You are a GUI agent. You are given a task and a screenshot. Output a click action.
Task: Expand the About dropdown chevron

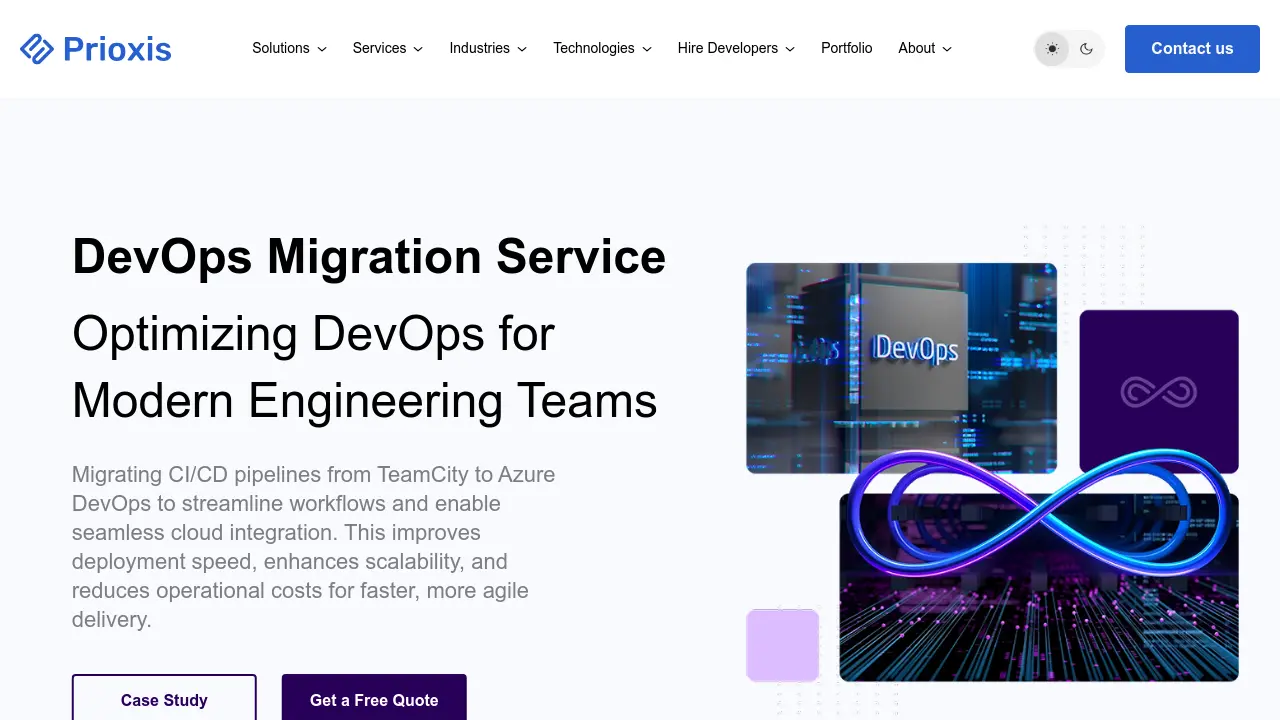click(x=947, y=49)
